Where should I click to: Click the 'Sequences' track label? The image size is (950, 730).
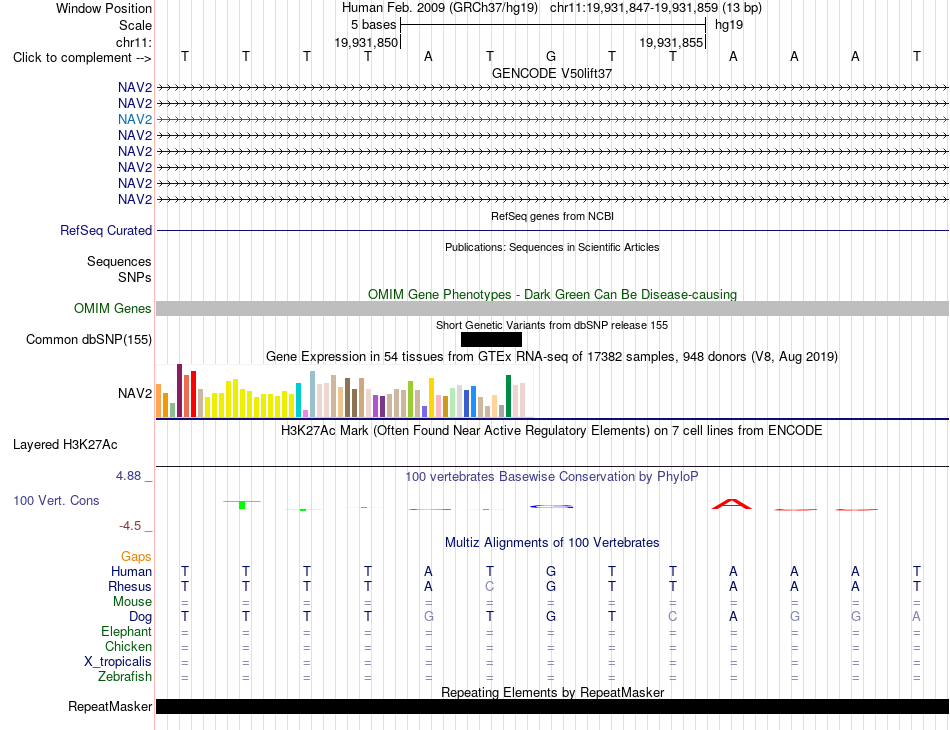(x=119, y=261)
